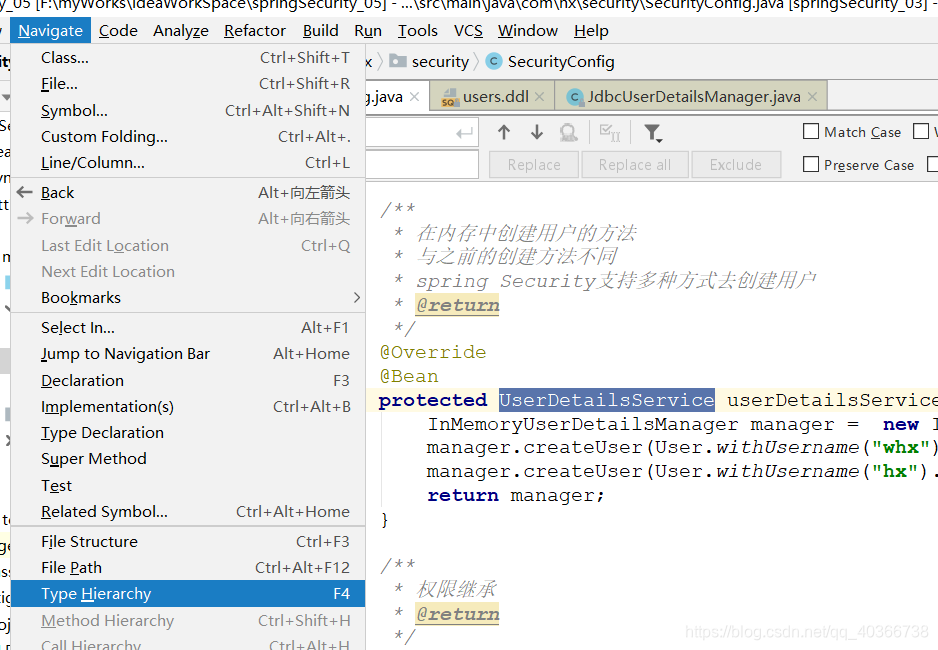
Task: Choose Super Method entry
Action: [x=188, y=459]
